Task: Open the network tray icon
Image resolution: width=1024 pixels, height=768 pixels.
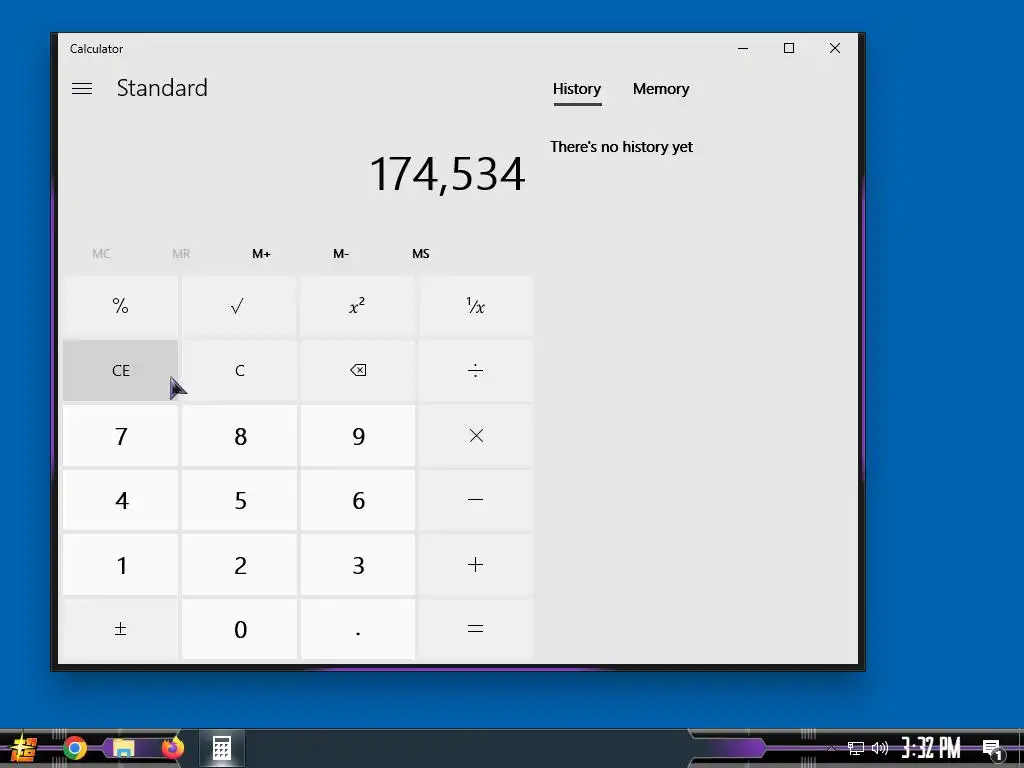Action: 856,748
